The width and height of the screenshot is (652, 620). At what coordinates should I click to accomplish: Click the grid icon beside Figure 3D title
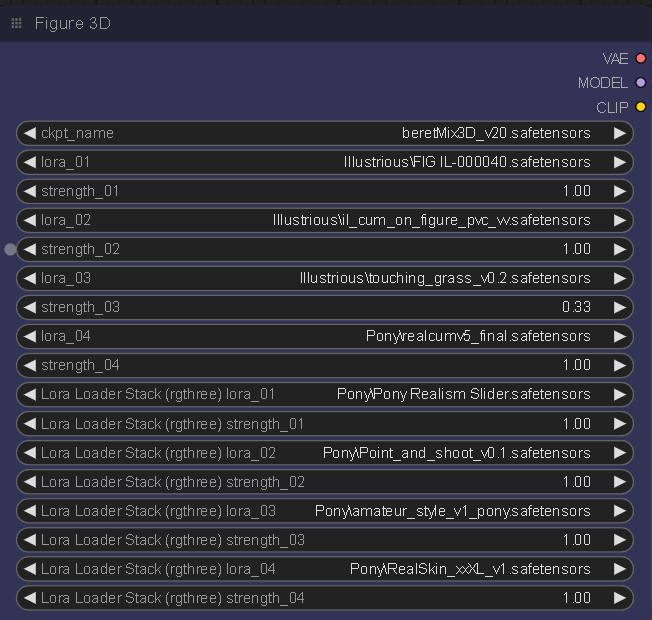(16, 23)
